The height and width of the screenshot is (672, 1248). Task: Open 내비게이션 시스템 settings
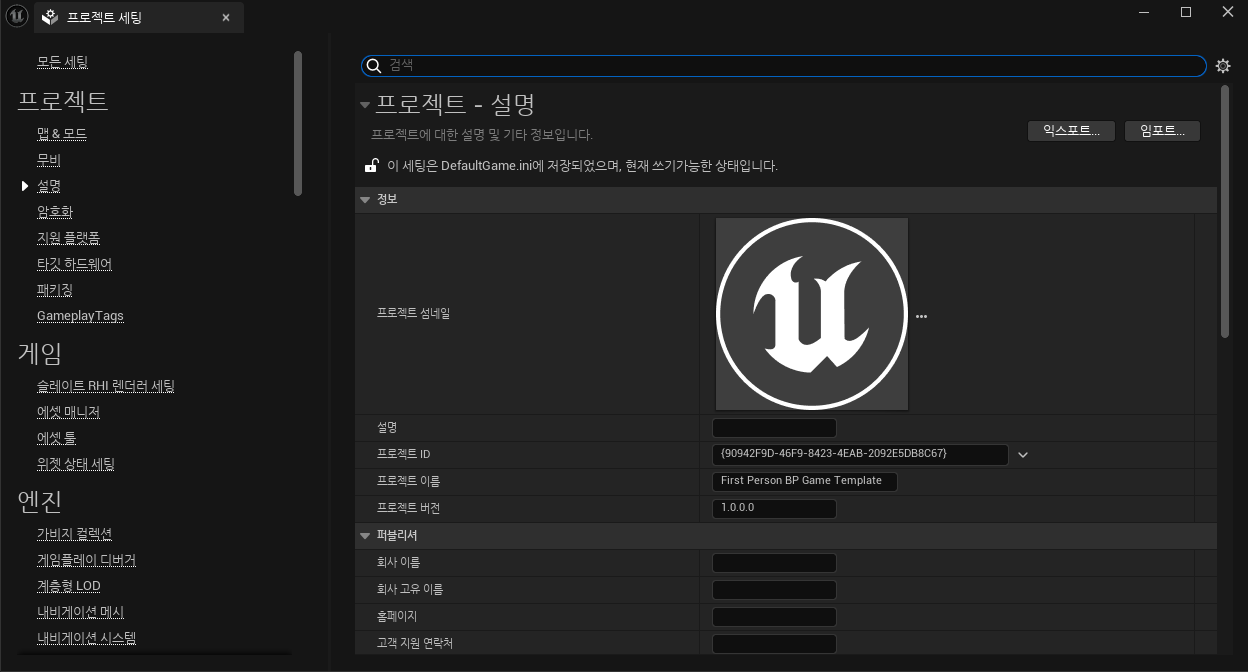[x=86, y=638]
